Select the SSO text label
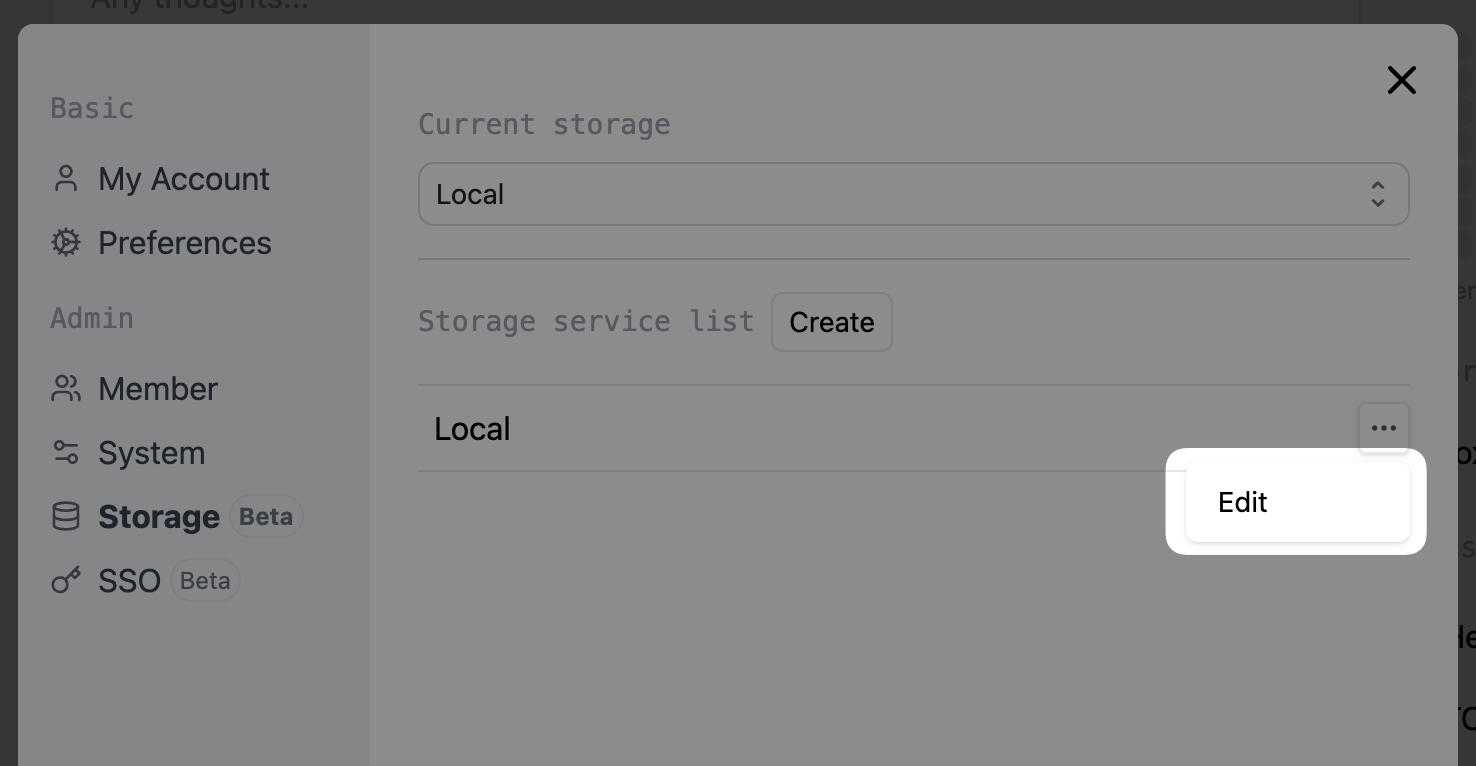 [x=130, y=581]
